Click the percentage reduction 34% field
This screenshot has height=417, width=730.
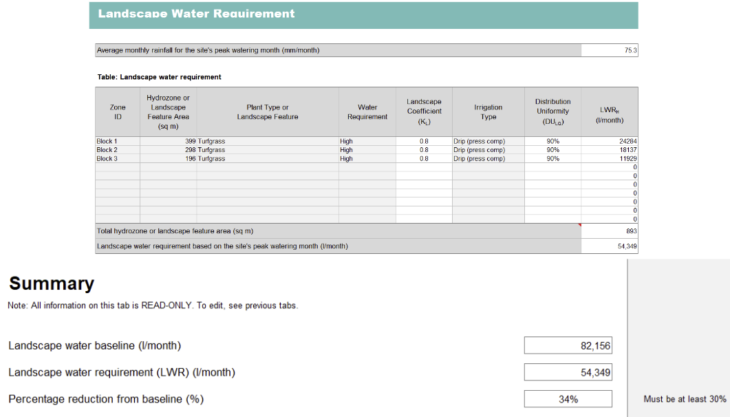568,399
